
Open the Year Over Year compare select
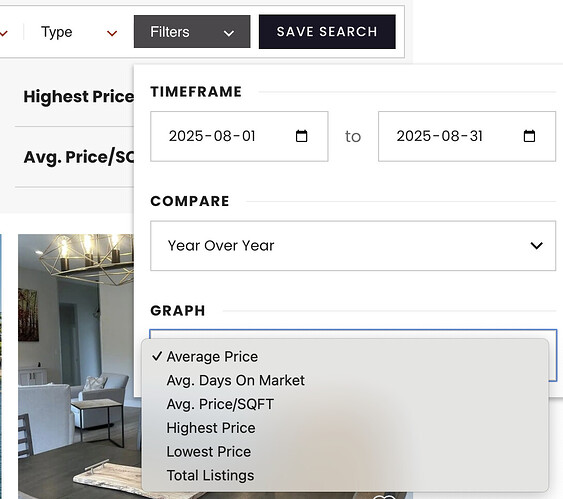[353, 246]
